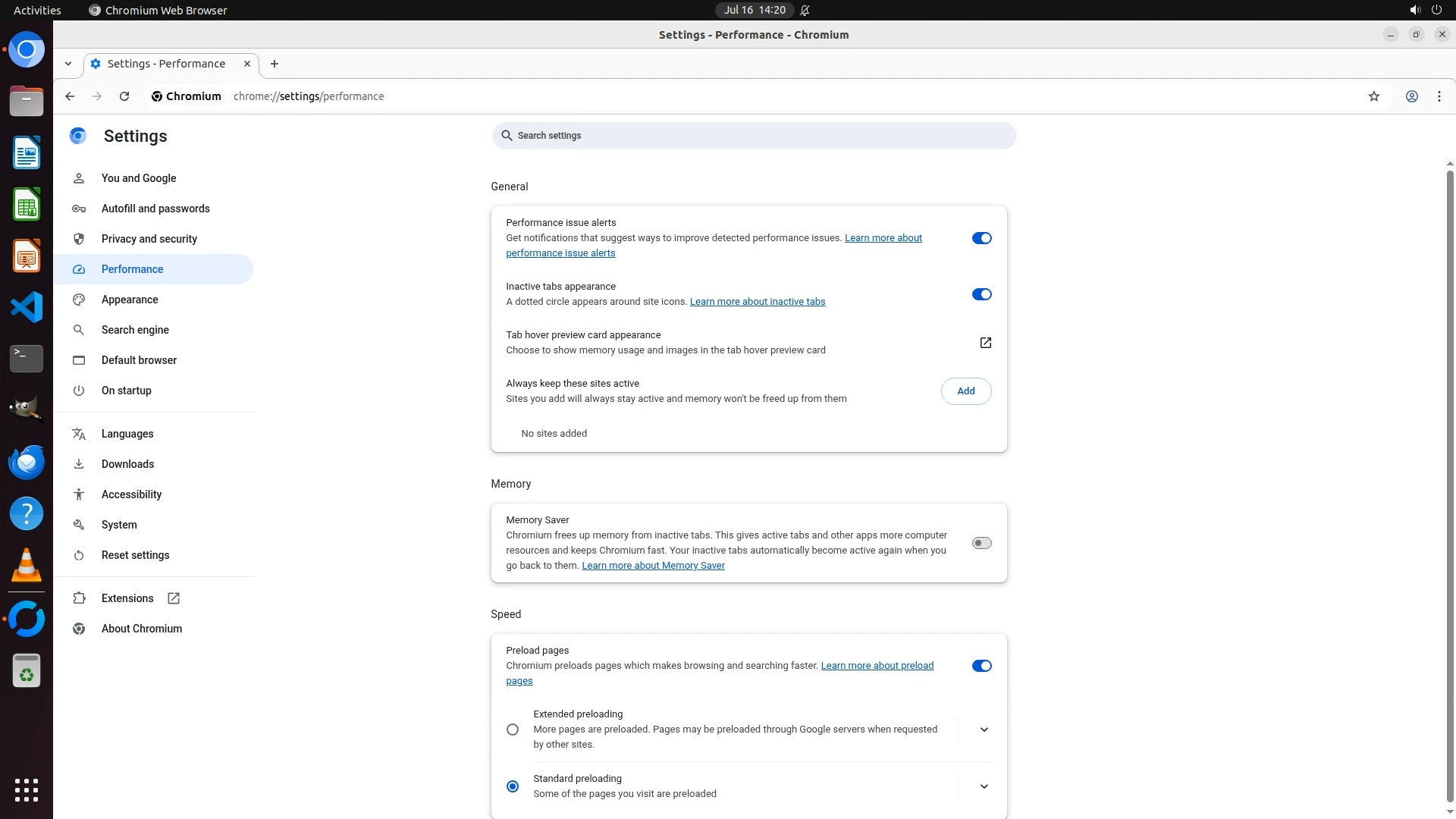Screen dimensions: 1456x819
Task: Launch Visual Studio Code from dock
Action: [27, 307]
